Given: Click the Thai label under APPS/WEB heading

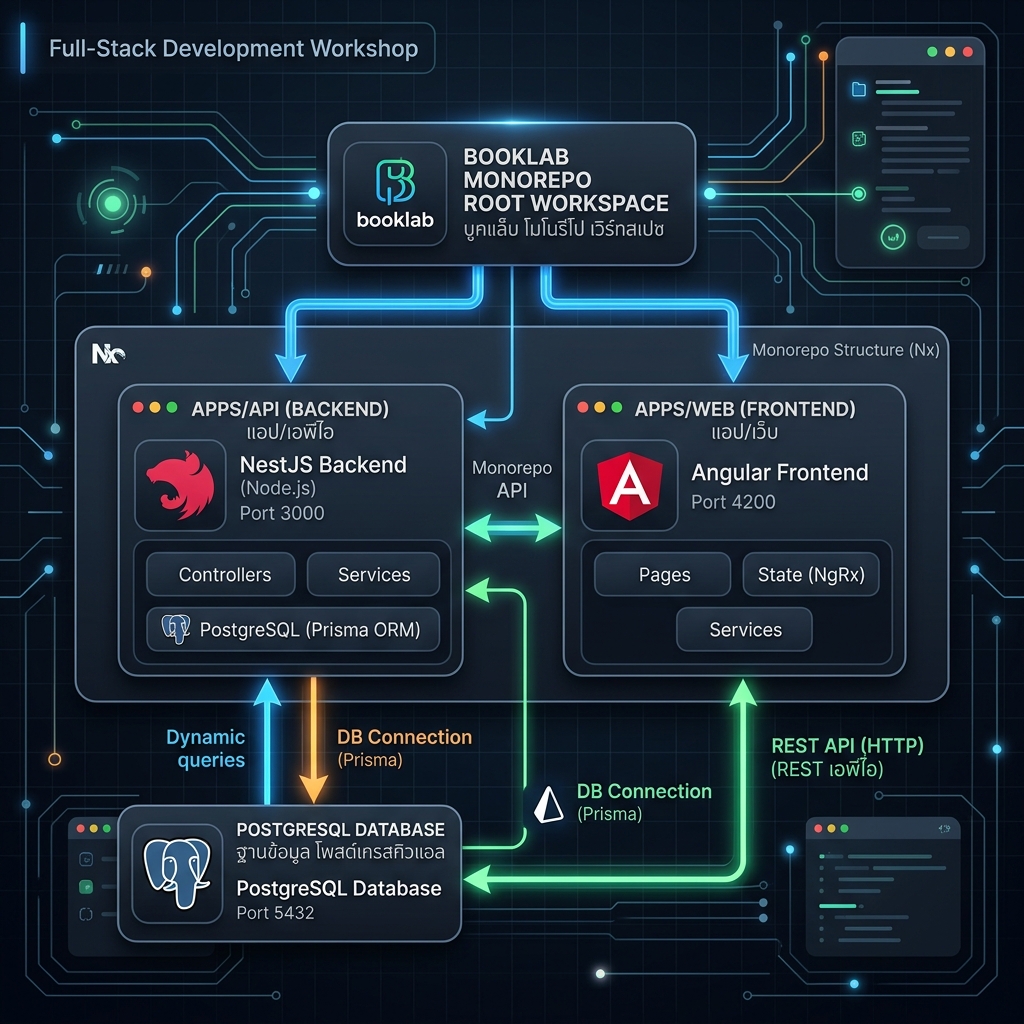Looking at the screenshot, I should pyautogui.click(x=744, y=432).
